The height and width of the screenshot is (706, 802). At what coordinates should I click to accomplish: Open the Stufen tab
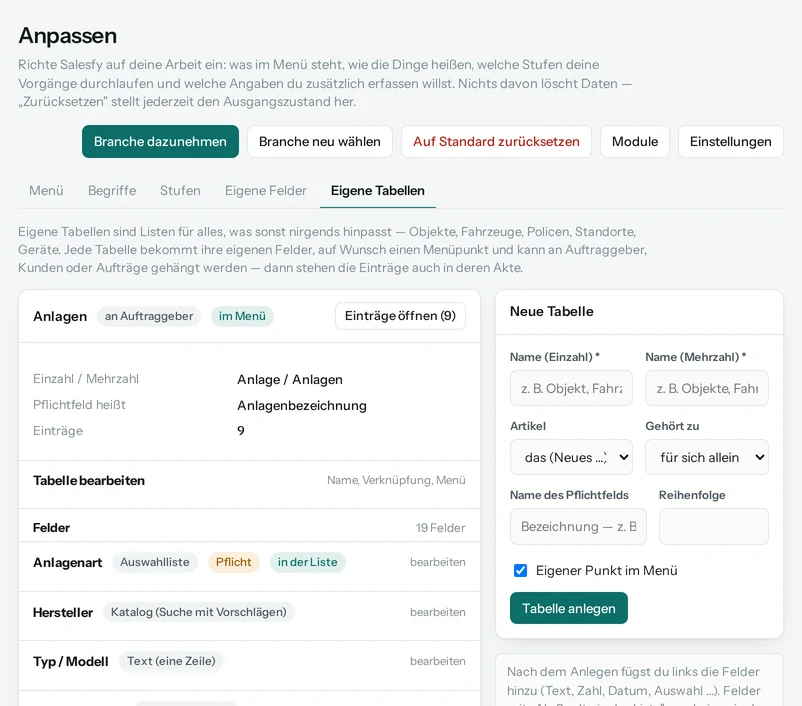point(180,191)
